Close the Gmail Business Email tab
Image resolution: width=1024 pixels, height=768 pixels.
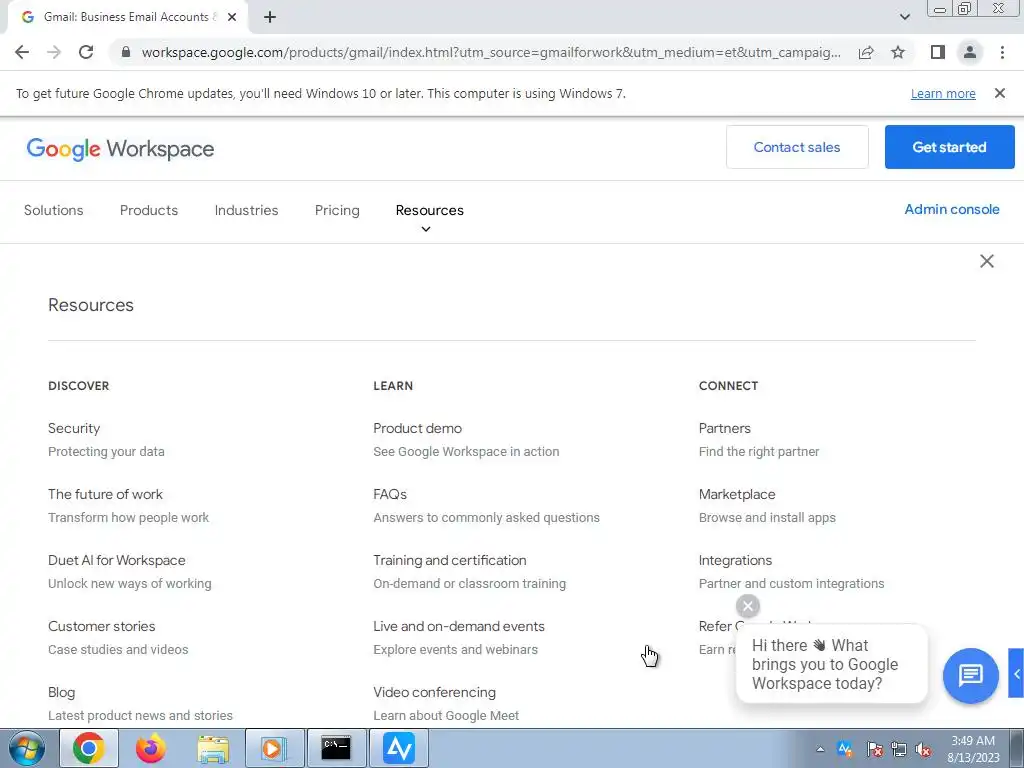[x=232, y=17]
